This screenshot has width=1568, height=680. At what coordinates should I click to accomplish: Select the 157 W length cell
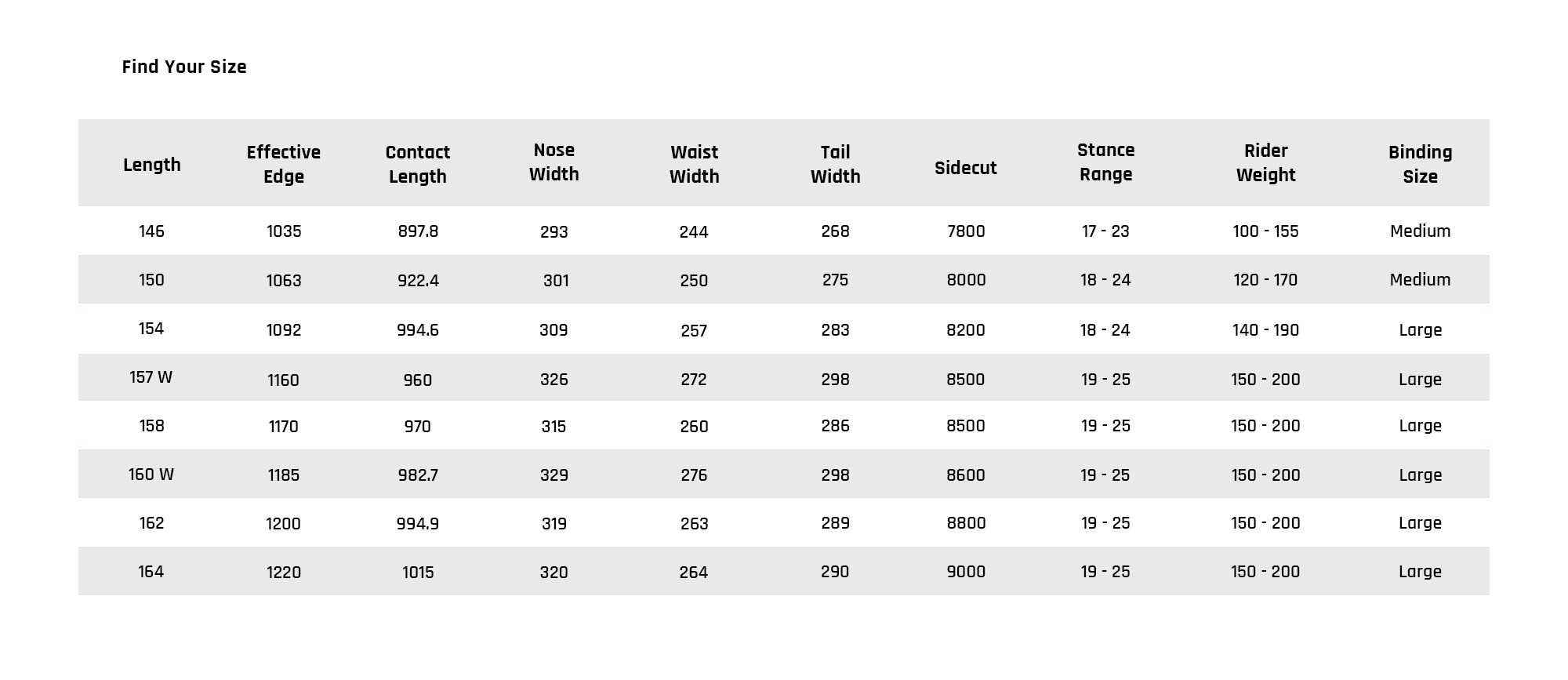(151, 377)
